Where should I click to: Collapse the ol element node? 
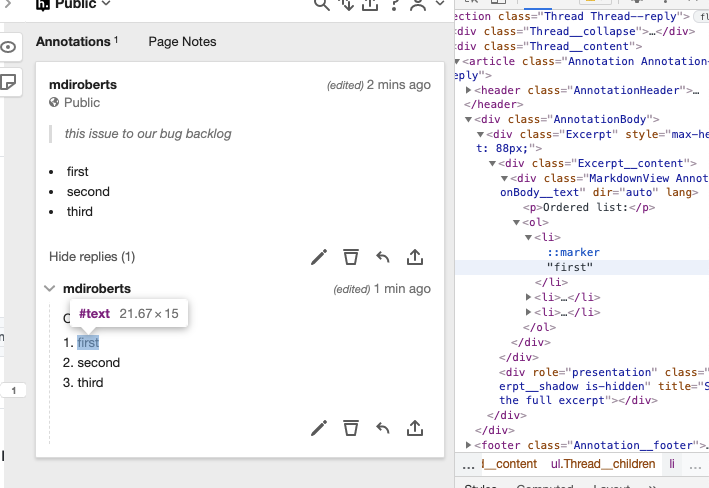(516, 222)
